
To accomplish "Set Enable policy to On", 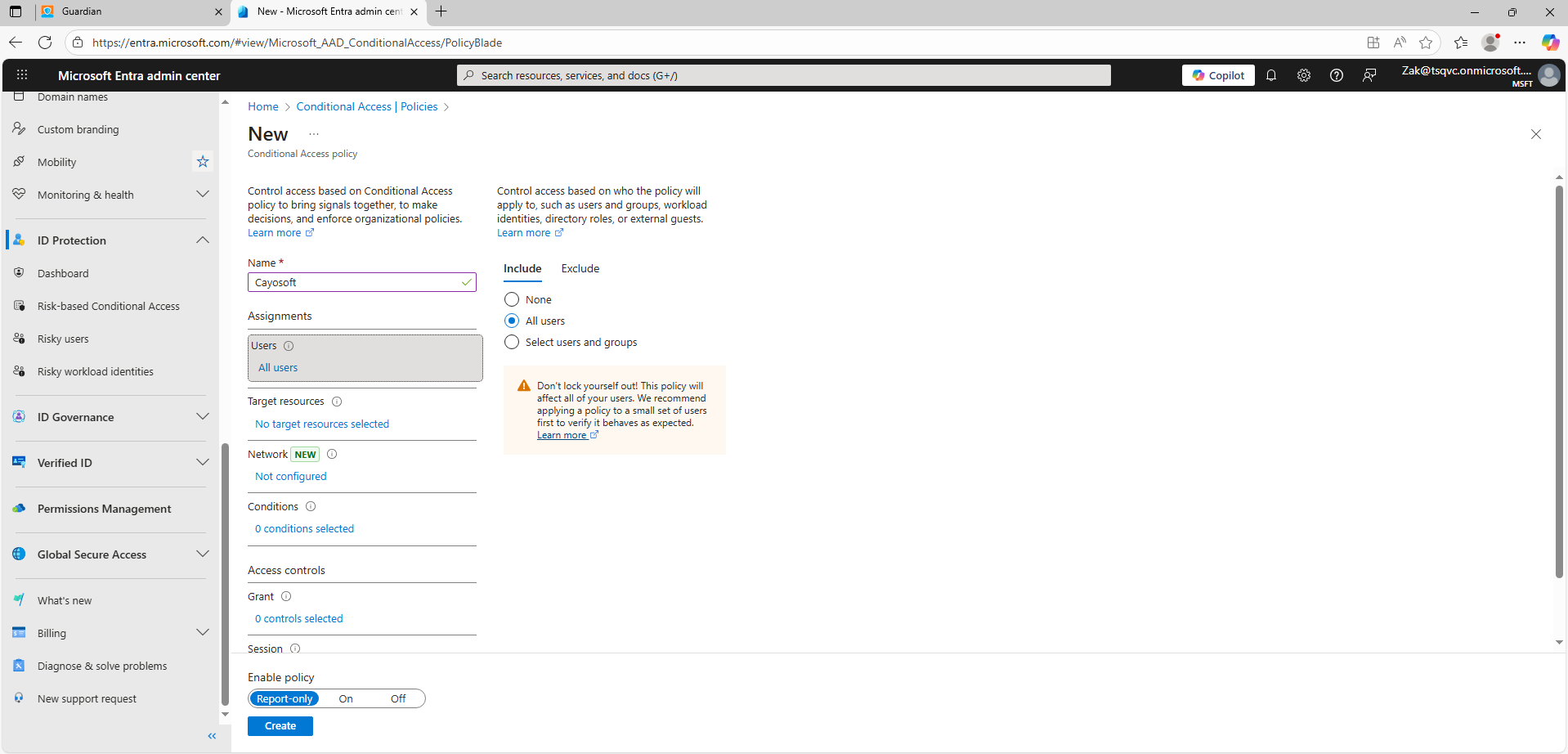I will pyautogui.click(x=346, y=699).
